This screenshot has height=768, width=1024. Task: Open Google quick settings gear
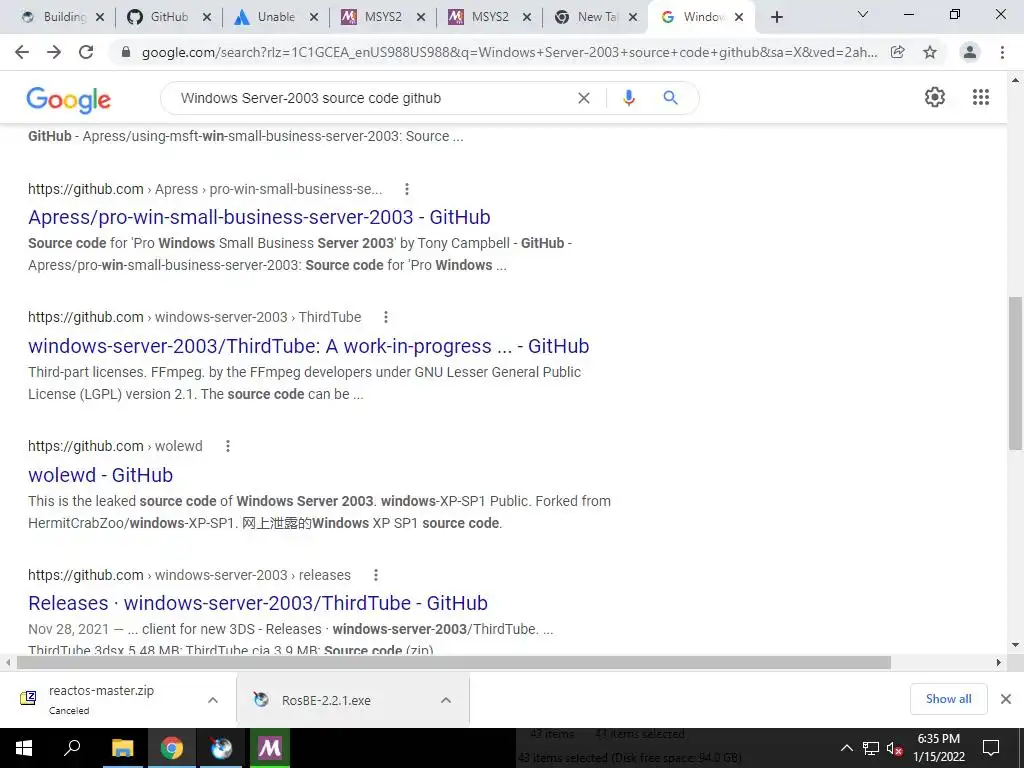pos(935,97)
